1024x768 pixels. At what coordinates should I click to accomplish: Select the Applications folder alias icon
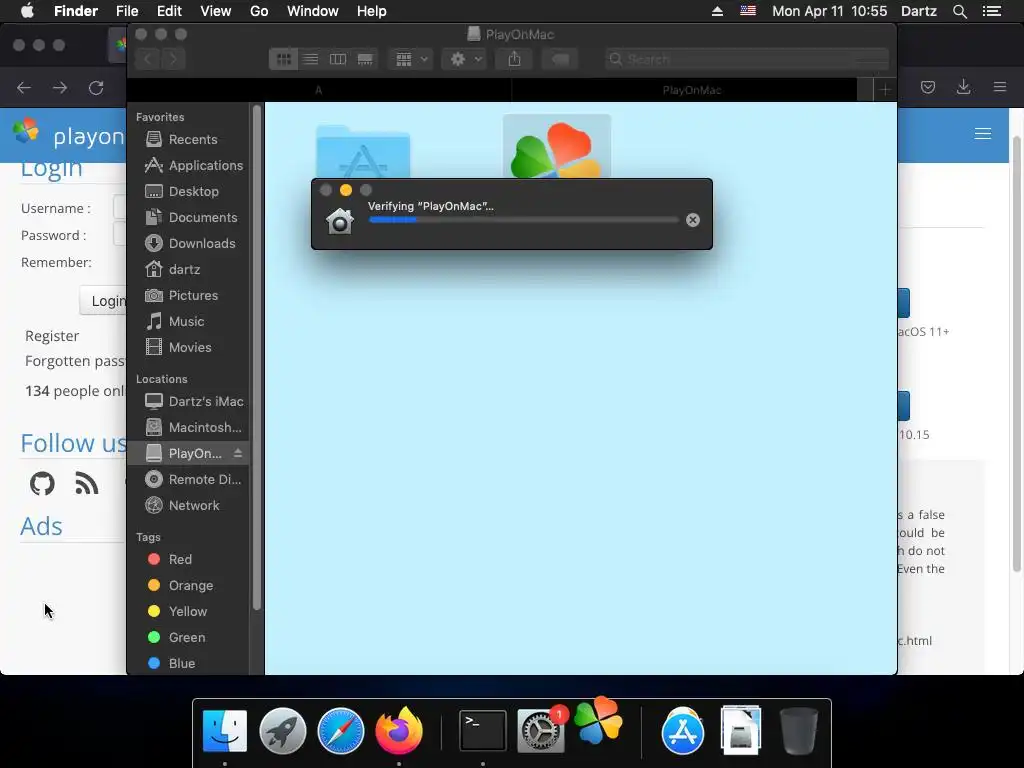pyautogui.click(x=363, y=152)
